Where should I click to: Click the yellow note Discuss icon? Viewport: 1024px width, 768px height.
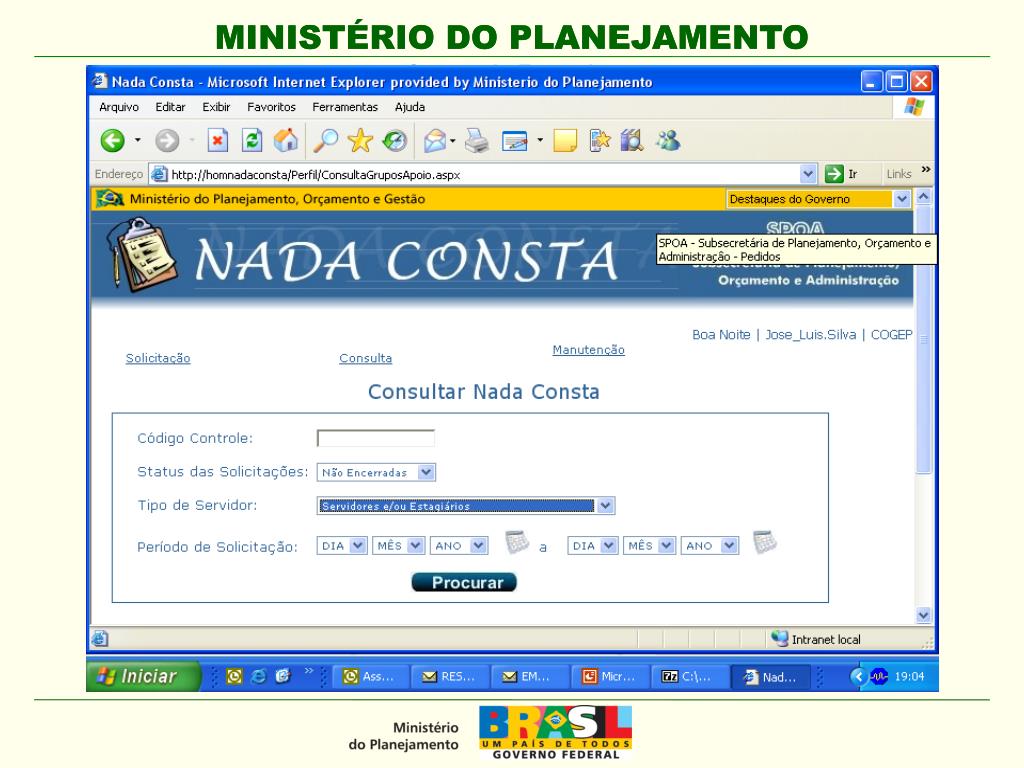(565, 140)
